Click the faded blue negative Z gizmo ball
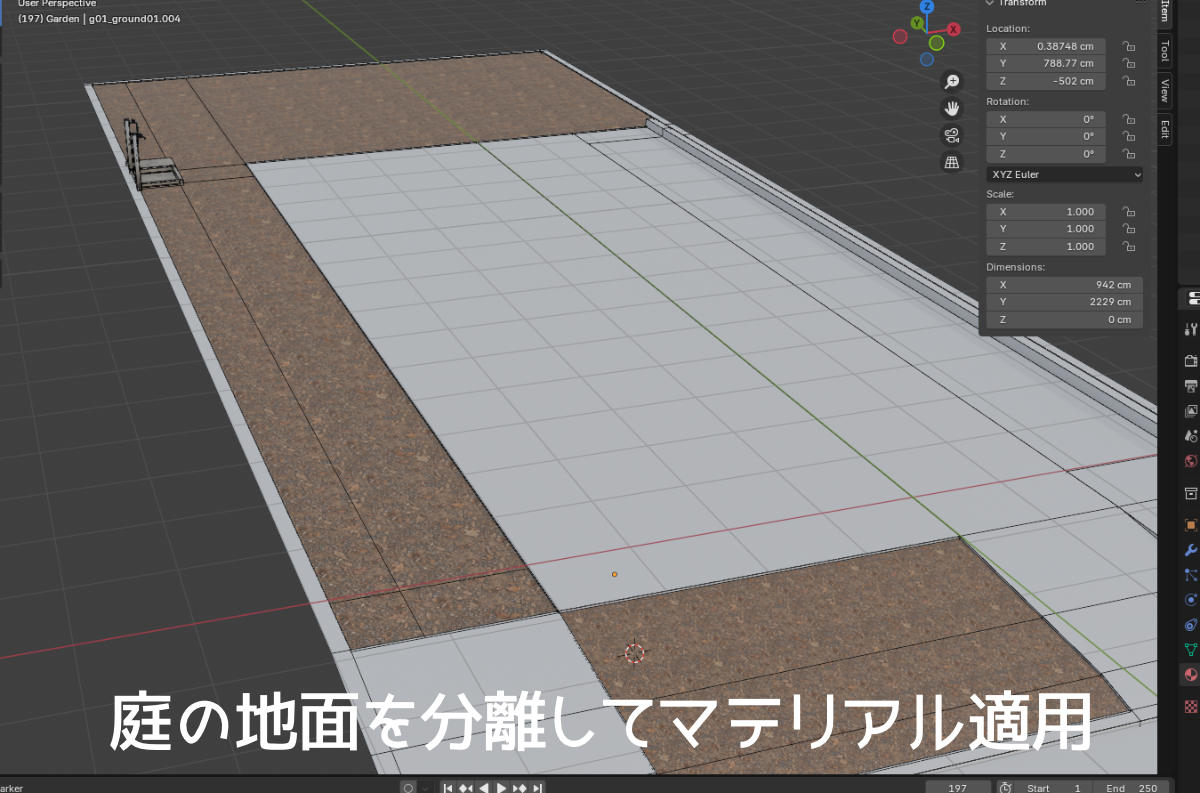 click(927, 58)
